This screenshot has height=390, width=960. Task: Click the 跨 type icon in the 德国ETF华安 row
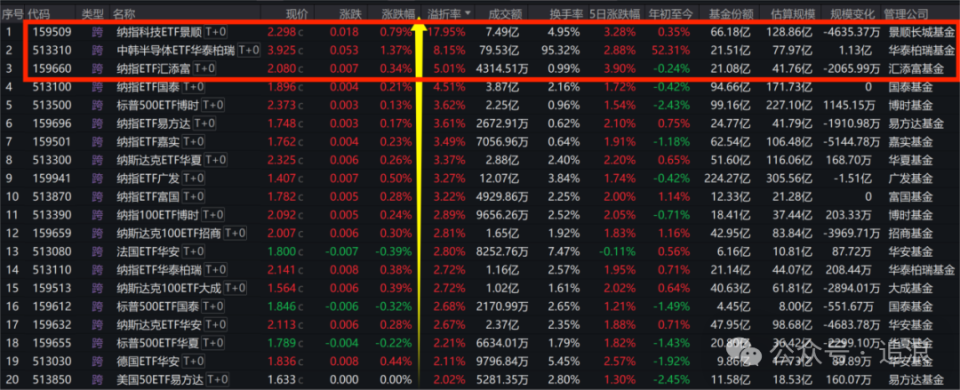pyautogui.click(x=97, y=361)
